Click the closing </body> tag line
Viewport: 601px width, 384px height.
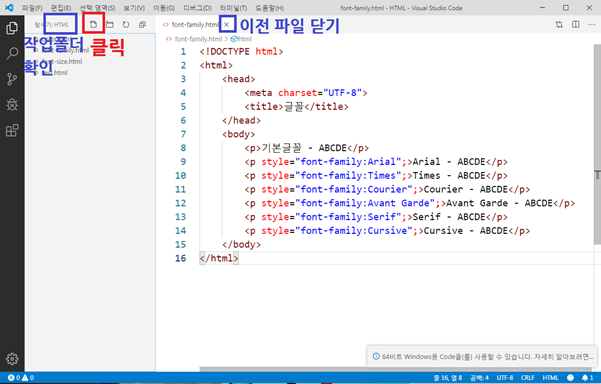pos(241,245)
